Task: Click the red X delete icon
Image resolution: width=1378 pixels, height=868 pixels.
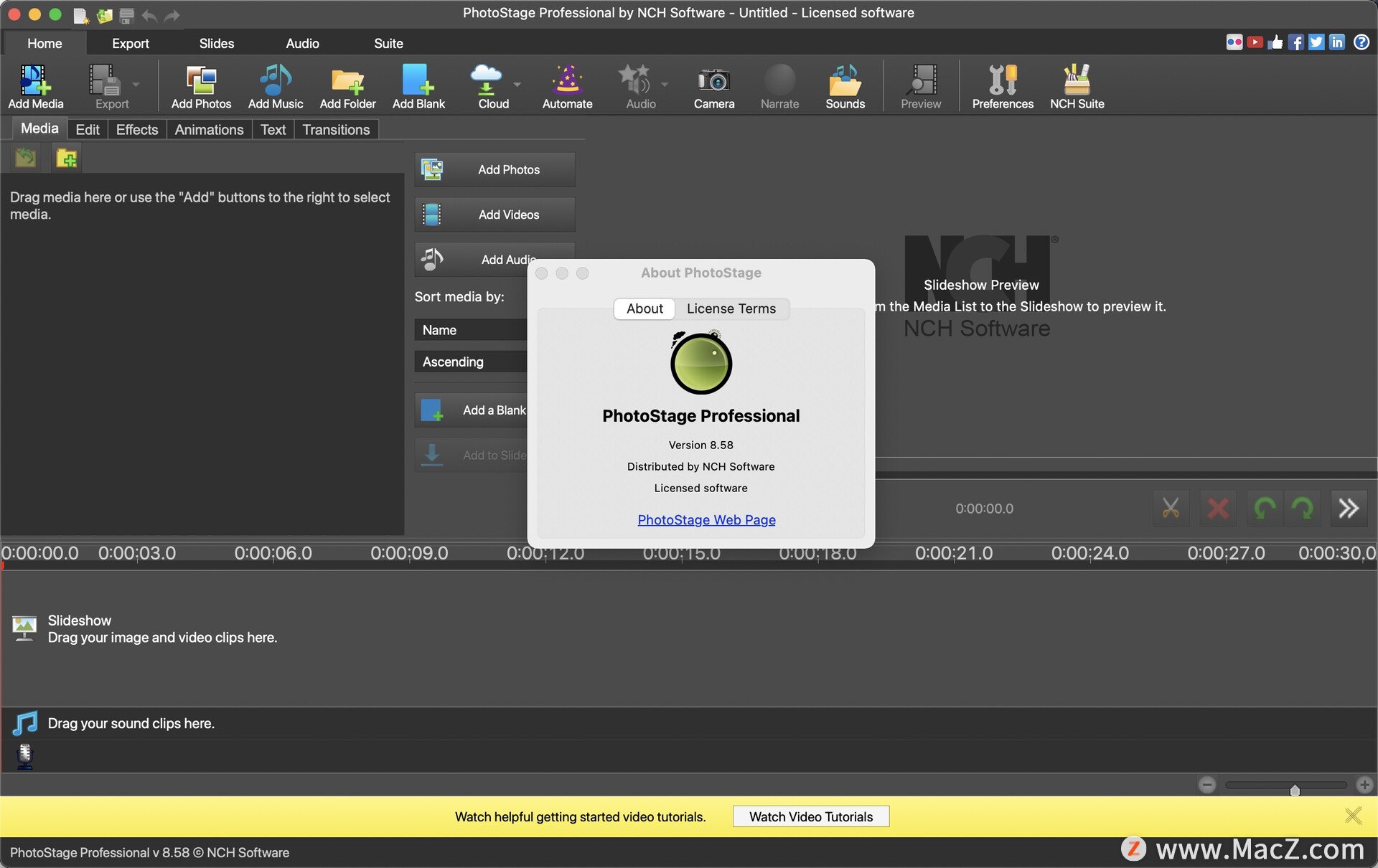Action: pyautogui.click(x=1218, y=509)
